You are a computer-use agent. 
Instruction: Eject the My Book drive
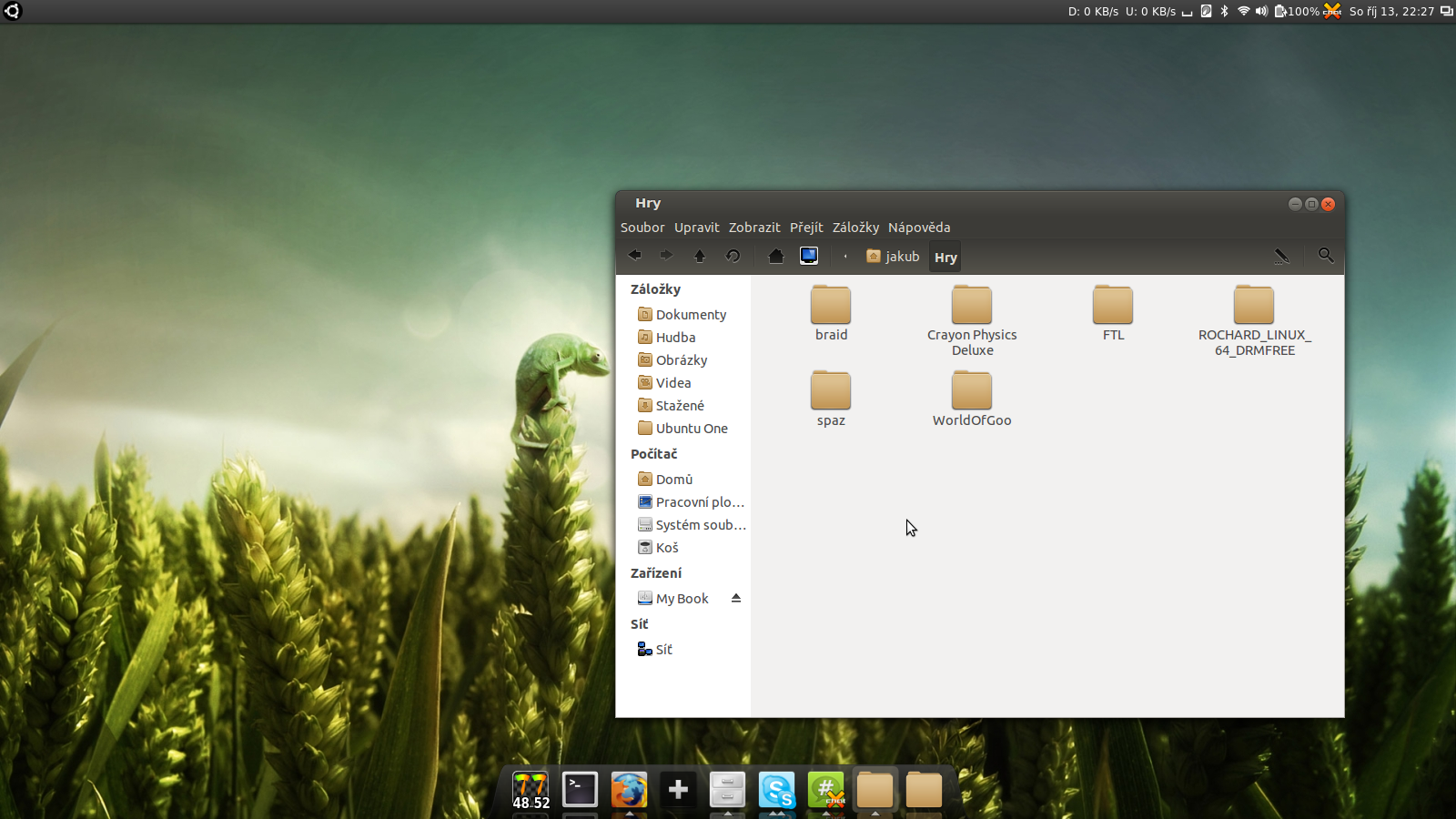pos(736,598)
